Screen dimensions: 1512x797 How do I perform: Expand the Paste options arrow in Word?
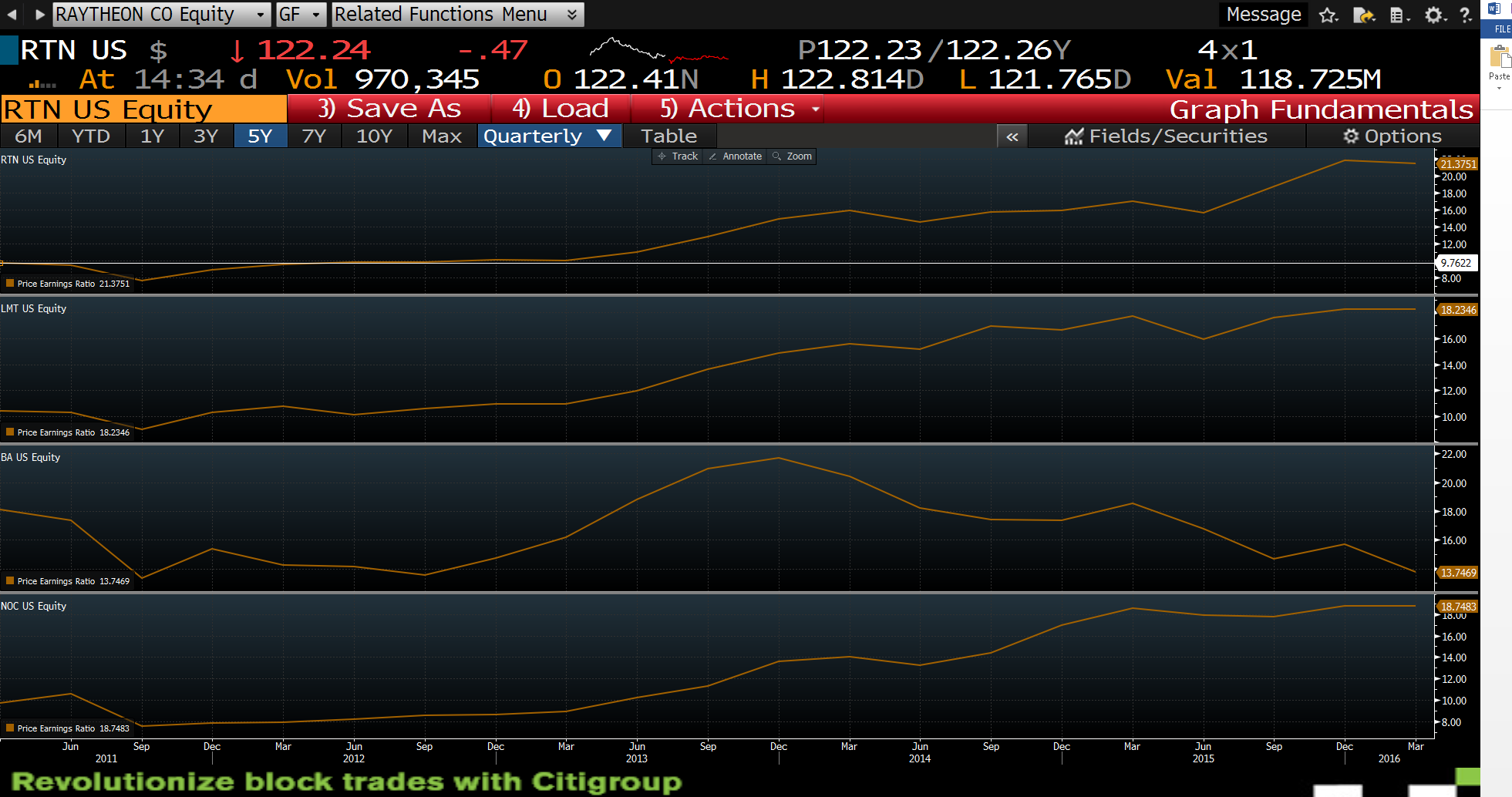[1499, 88]
